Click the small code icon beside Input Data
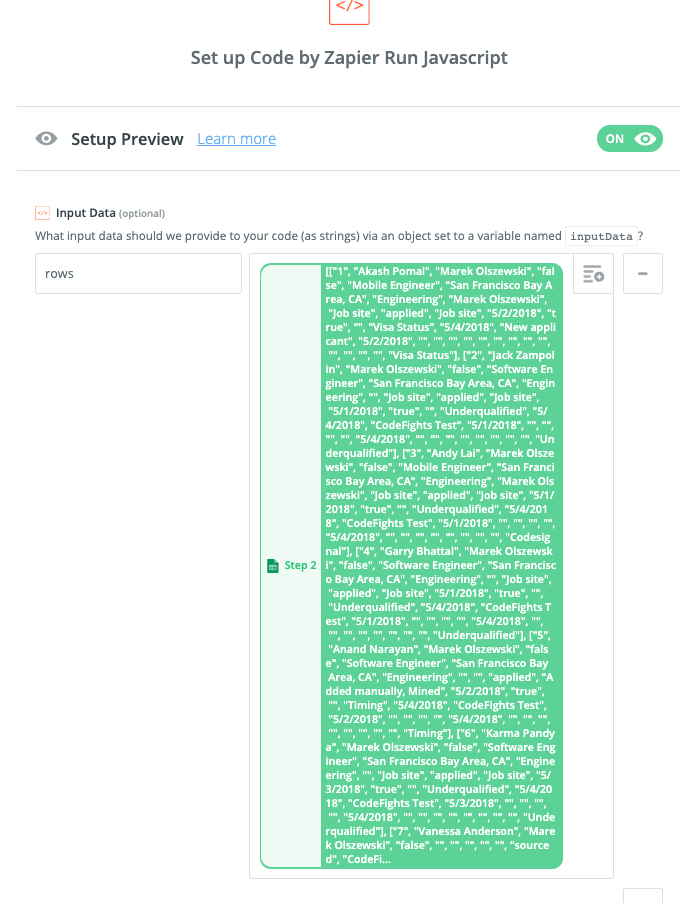Image resolution: width=692 pixels, height=903 pixels. (42, 213)
